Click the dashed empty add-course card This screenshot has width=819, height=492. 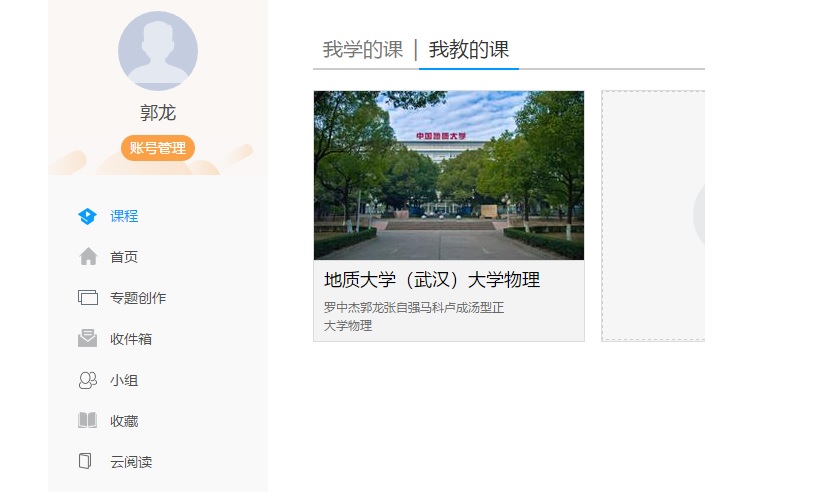(653, 216)
